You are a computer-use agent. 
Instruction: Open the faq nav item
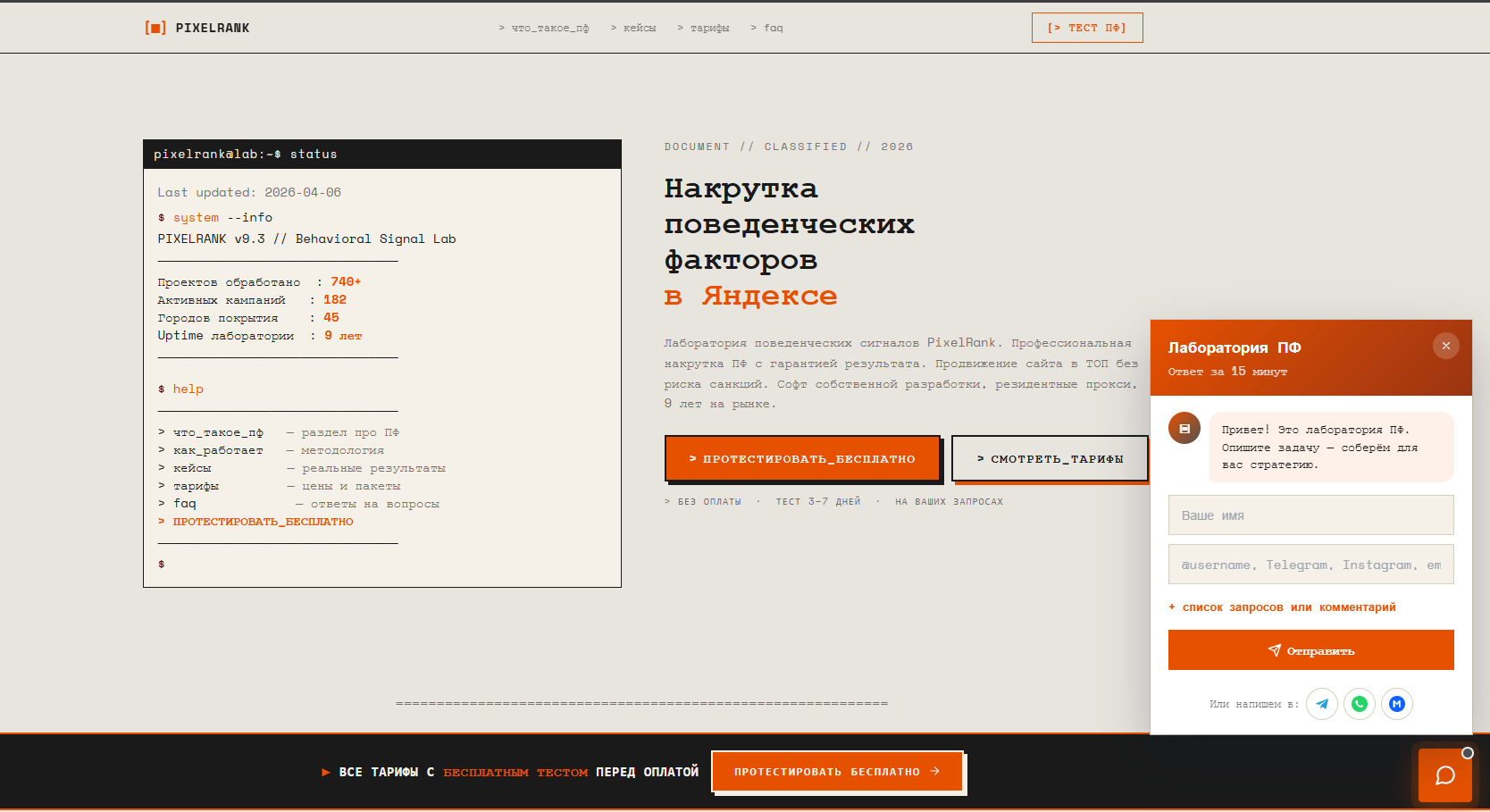767,28
